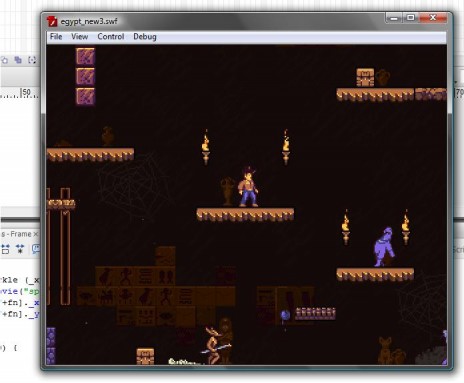Screen dimensions: 464x383
Task: Click the code line ending in '+fn]._x'
Action: coord(21,303)
